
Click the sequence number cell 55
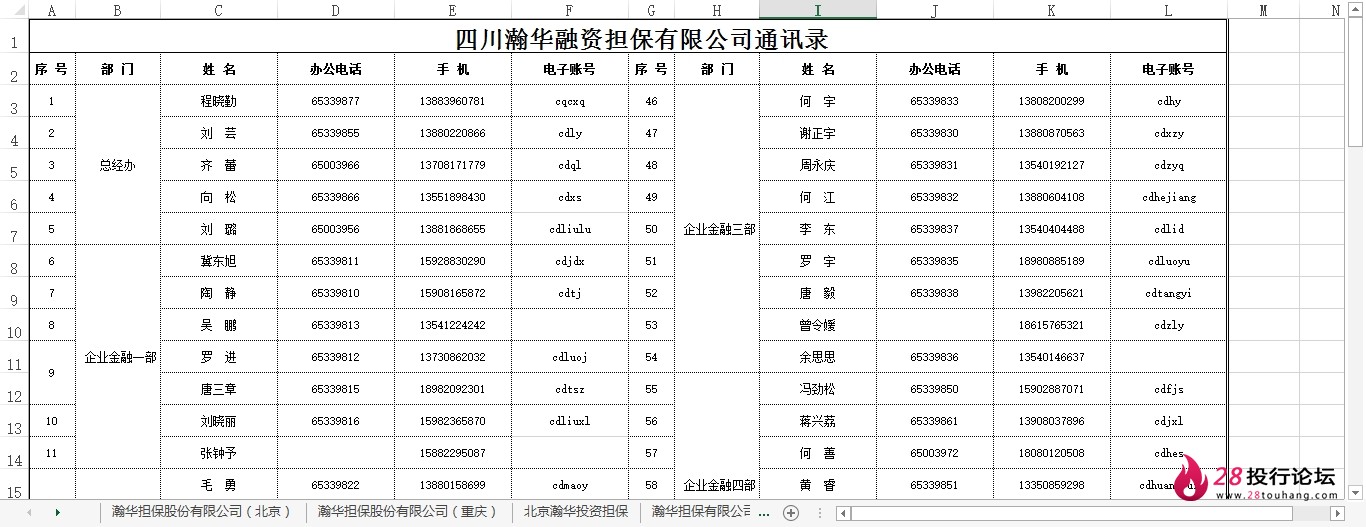(652, 389)
